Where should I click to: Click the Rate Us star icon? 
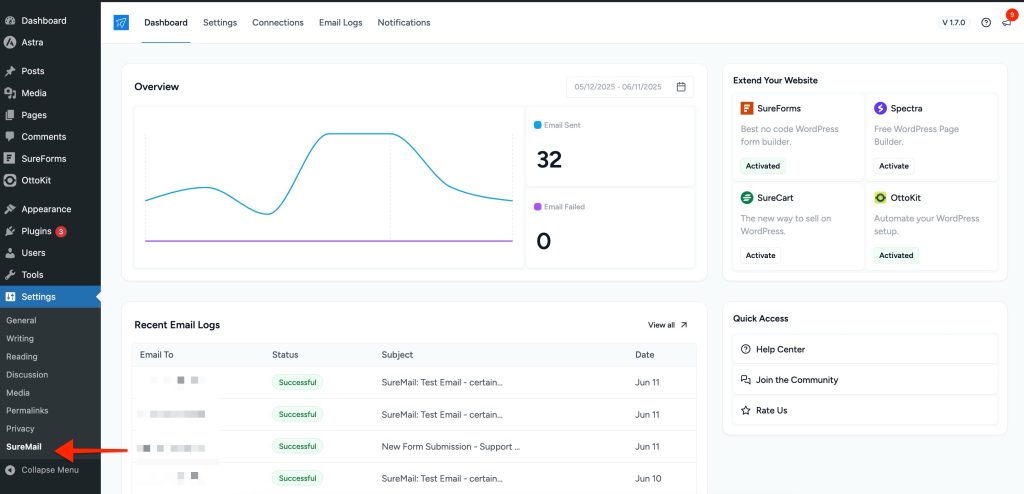click(x=746, y=410)
